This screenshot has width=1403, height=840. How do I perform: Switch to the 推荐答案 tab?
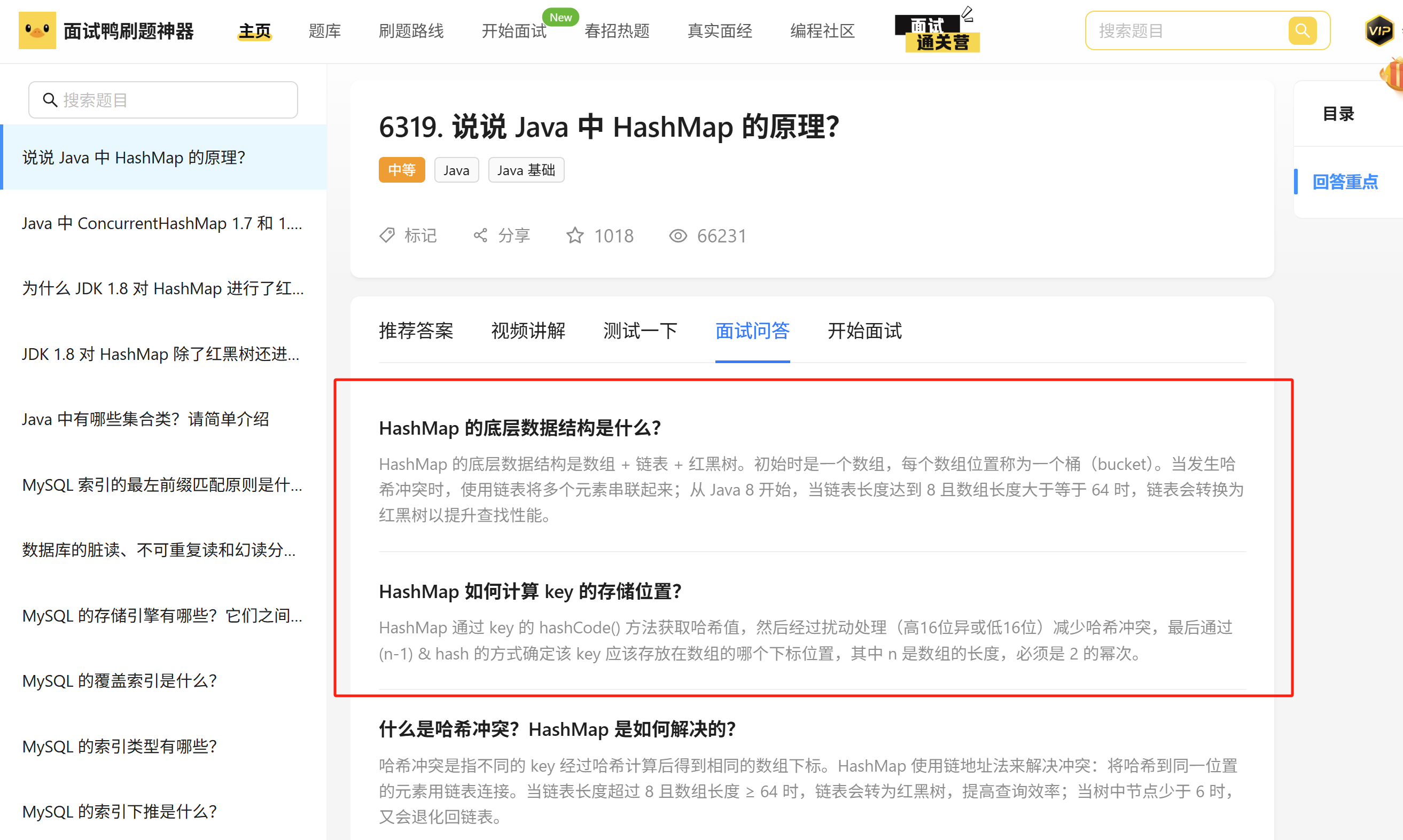point(416,331)
